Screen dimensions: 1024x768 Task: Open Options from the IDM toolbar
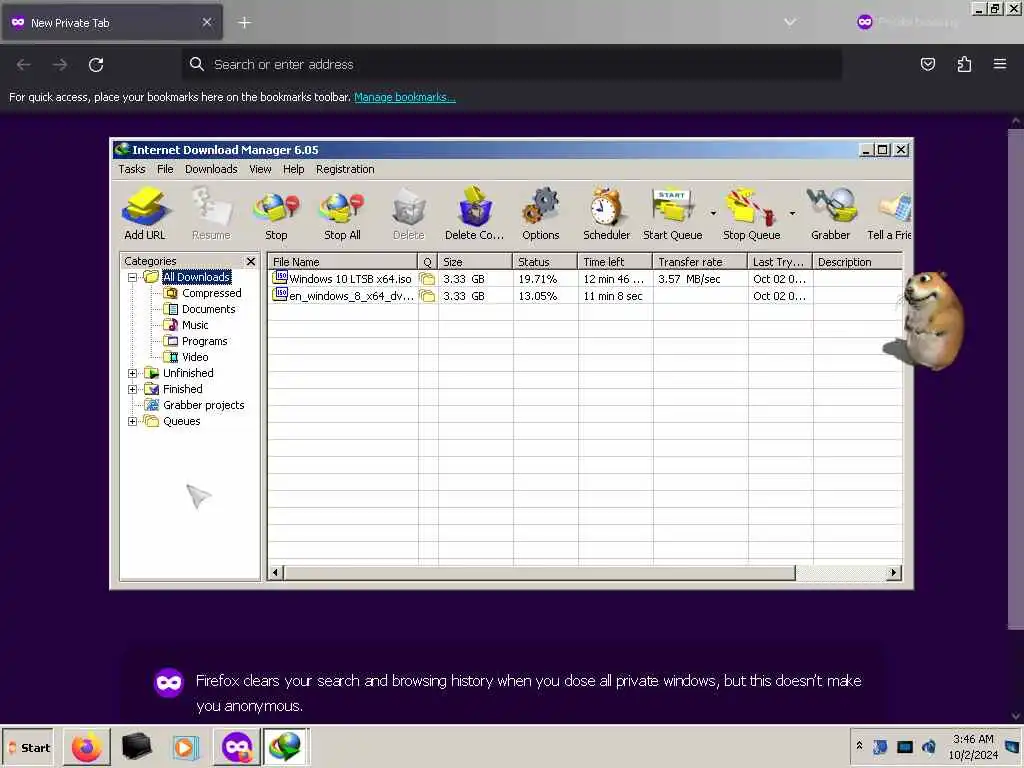tap(541, 214)
